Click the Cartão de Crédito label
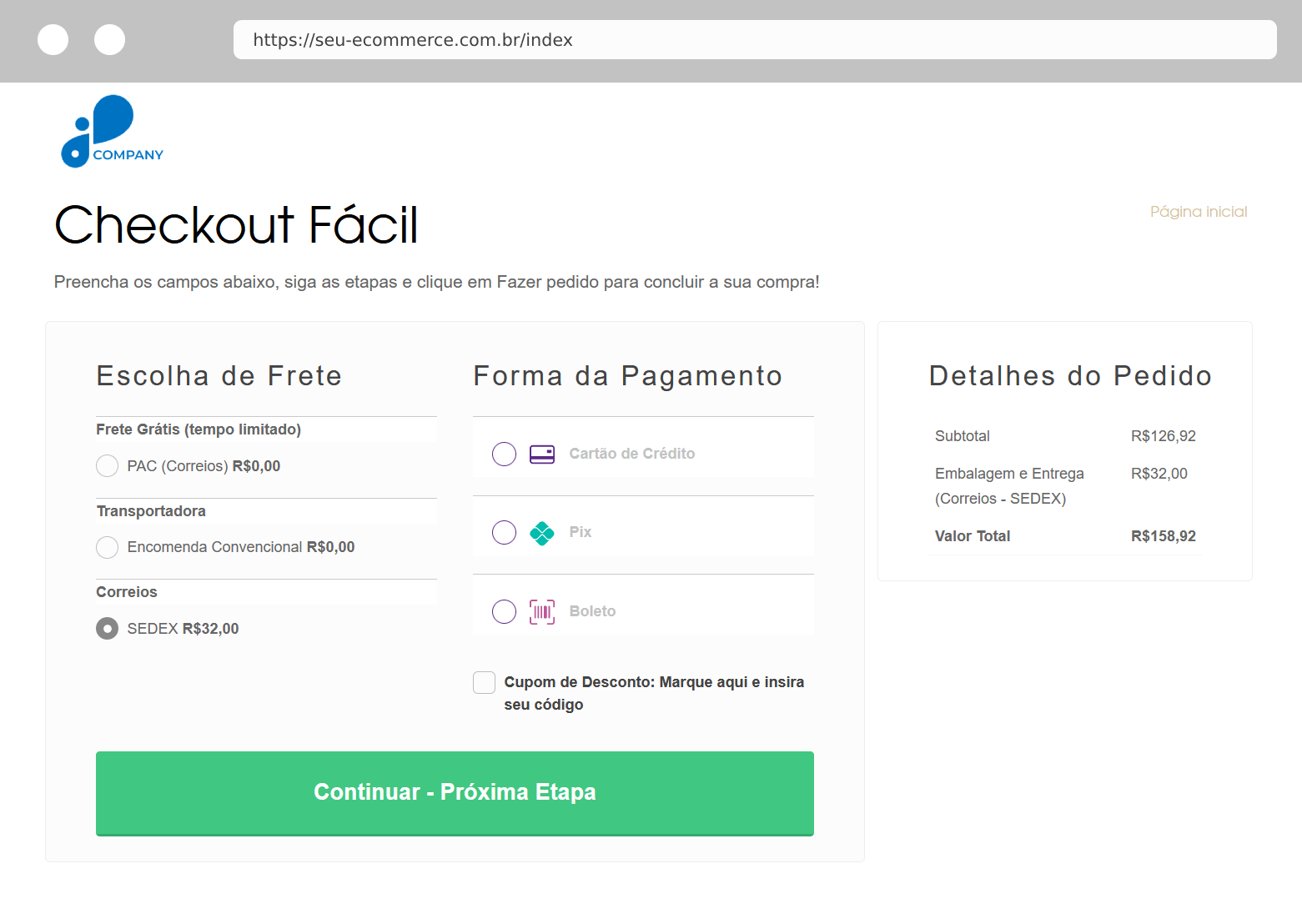Viewport: 1302px width, 924px height. (x=631, y=454)
